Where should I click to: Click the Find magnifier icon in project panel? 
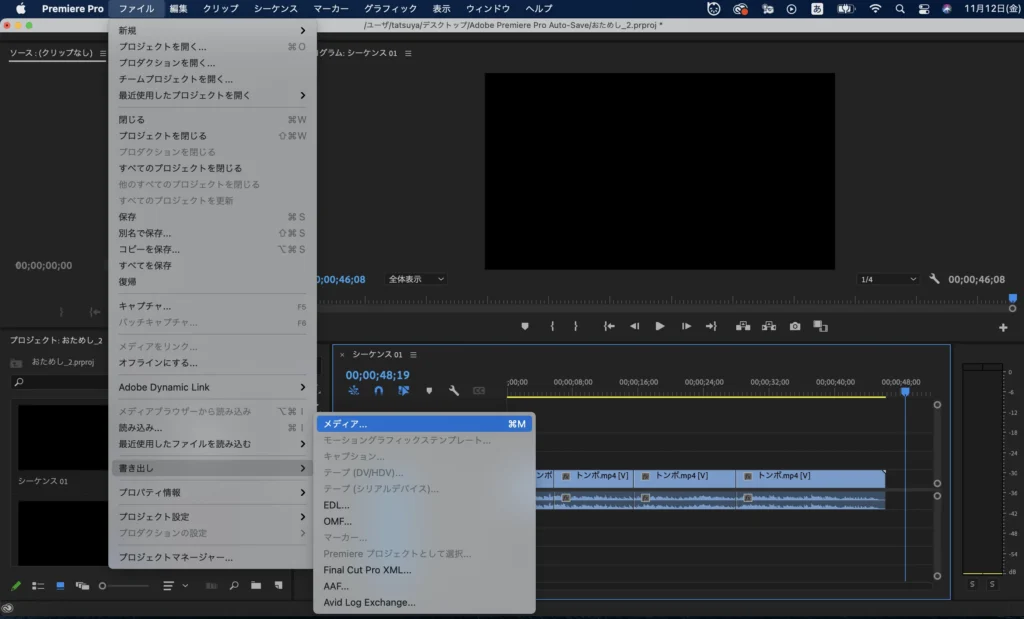[x=234, y=585]
